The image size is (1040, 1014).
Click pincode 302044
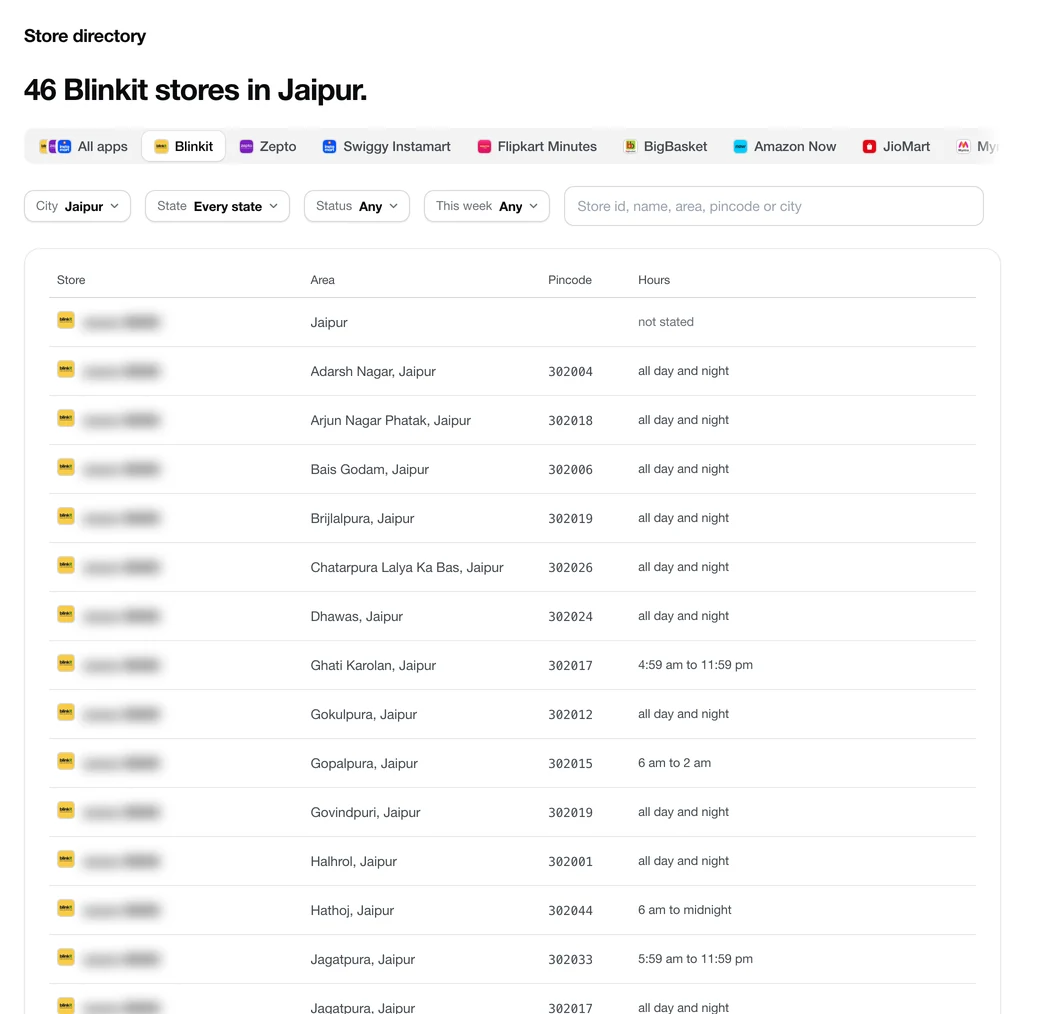(x=570, y=911)
